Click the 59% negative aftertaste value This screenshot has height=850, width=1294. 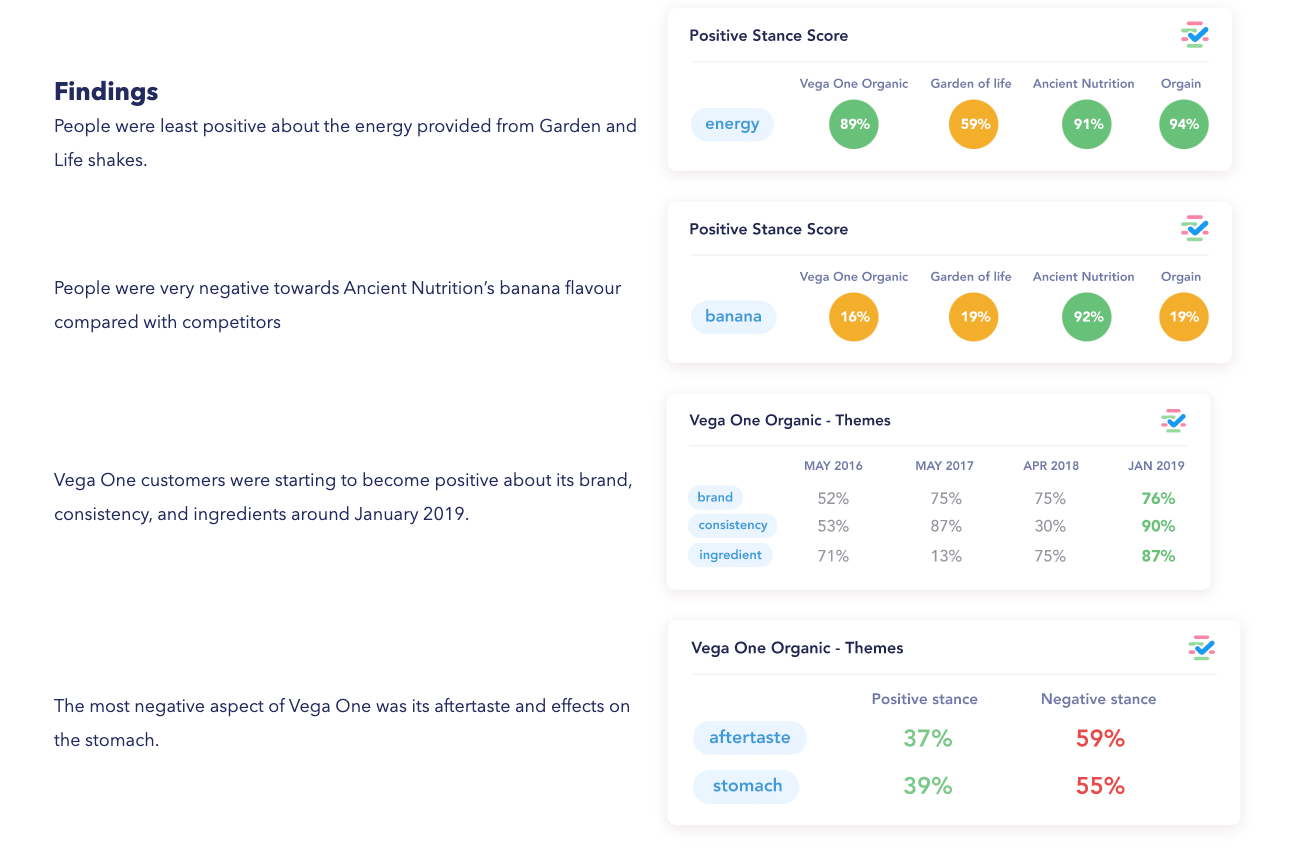point(1100,739)
